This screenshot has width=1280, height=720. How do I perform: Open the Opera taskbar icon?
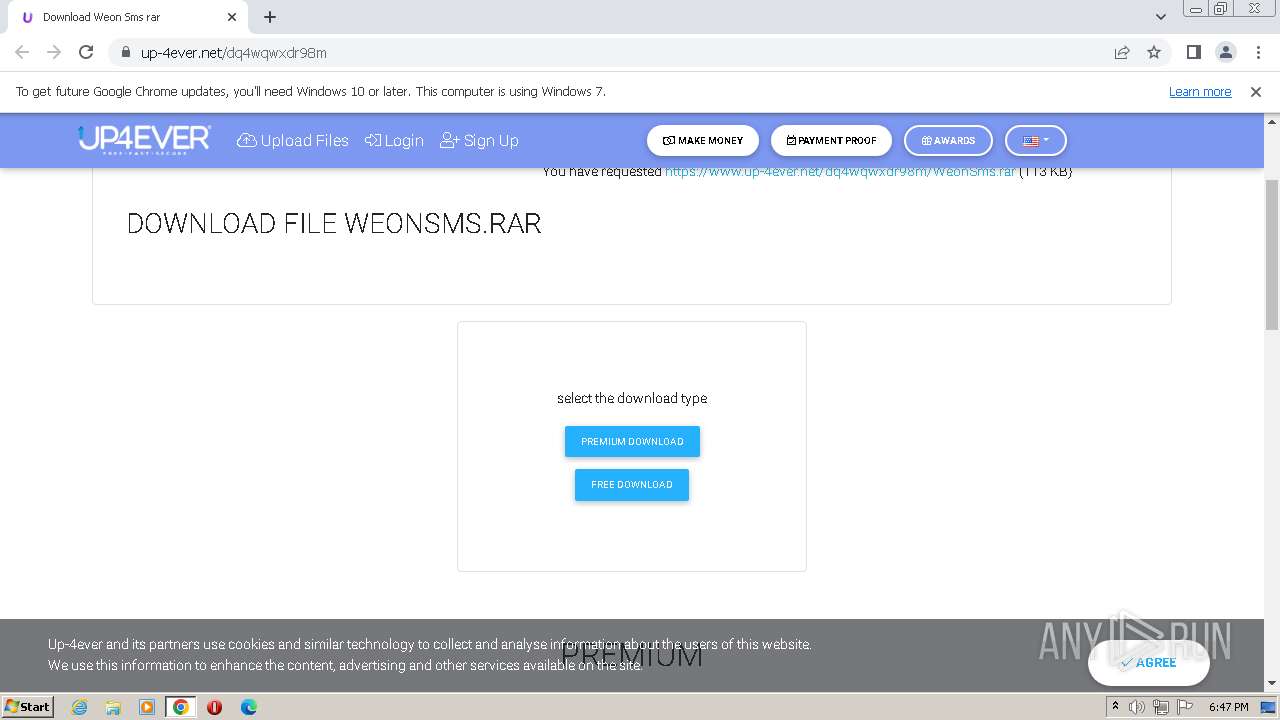[214, 707]
